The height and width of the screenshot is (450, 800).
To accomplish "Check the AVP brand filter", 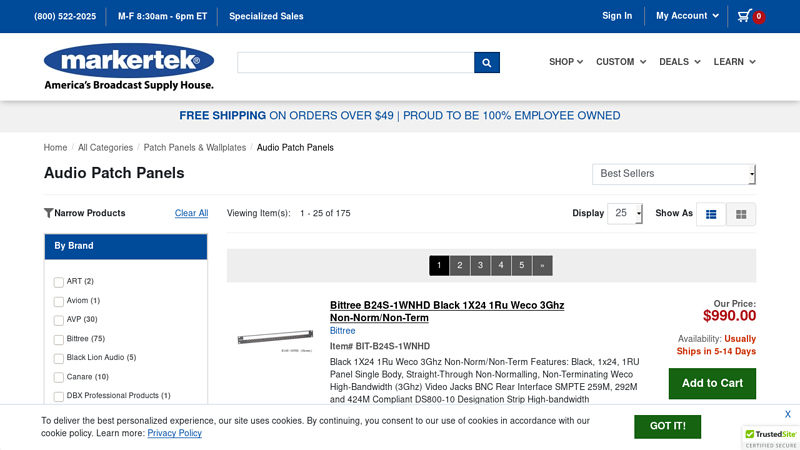I will coord(59,320).
